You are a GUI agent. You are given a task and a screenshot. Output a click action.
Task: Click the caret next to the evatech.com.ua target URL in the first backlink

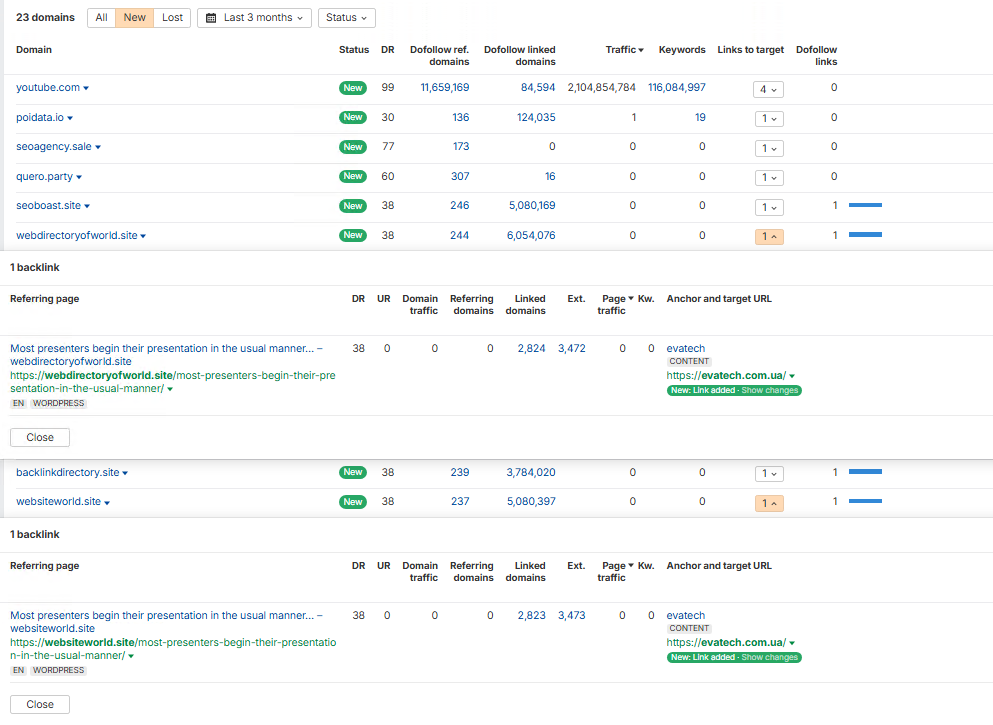point(792,376)
